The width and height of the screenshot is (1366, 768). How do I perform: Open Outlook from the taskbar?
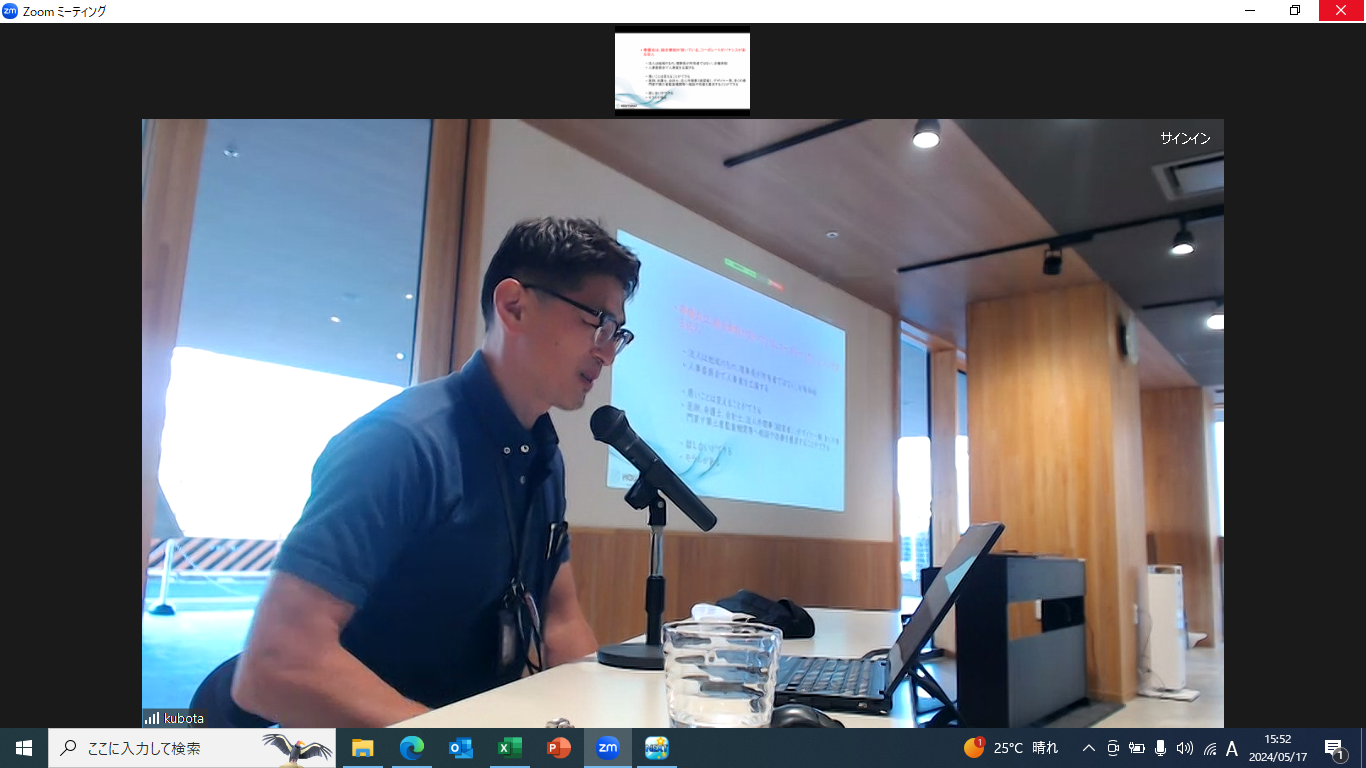coord(460,748)
